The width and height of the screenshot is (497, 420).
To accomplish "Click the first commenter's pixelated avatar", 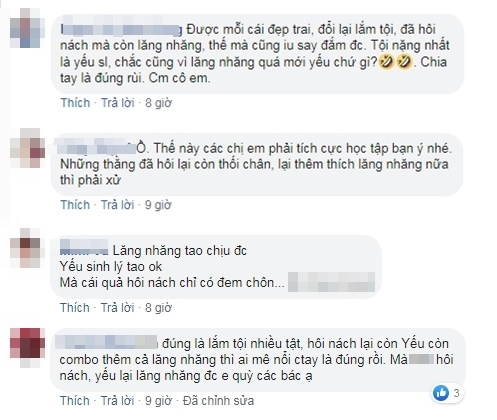I will pyautogui.click(x=27, y=28).
